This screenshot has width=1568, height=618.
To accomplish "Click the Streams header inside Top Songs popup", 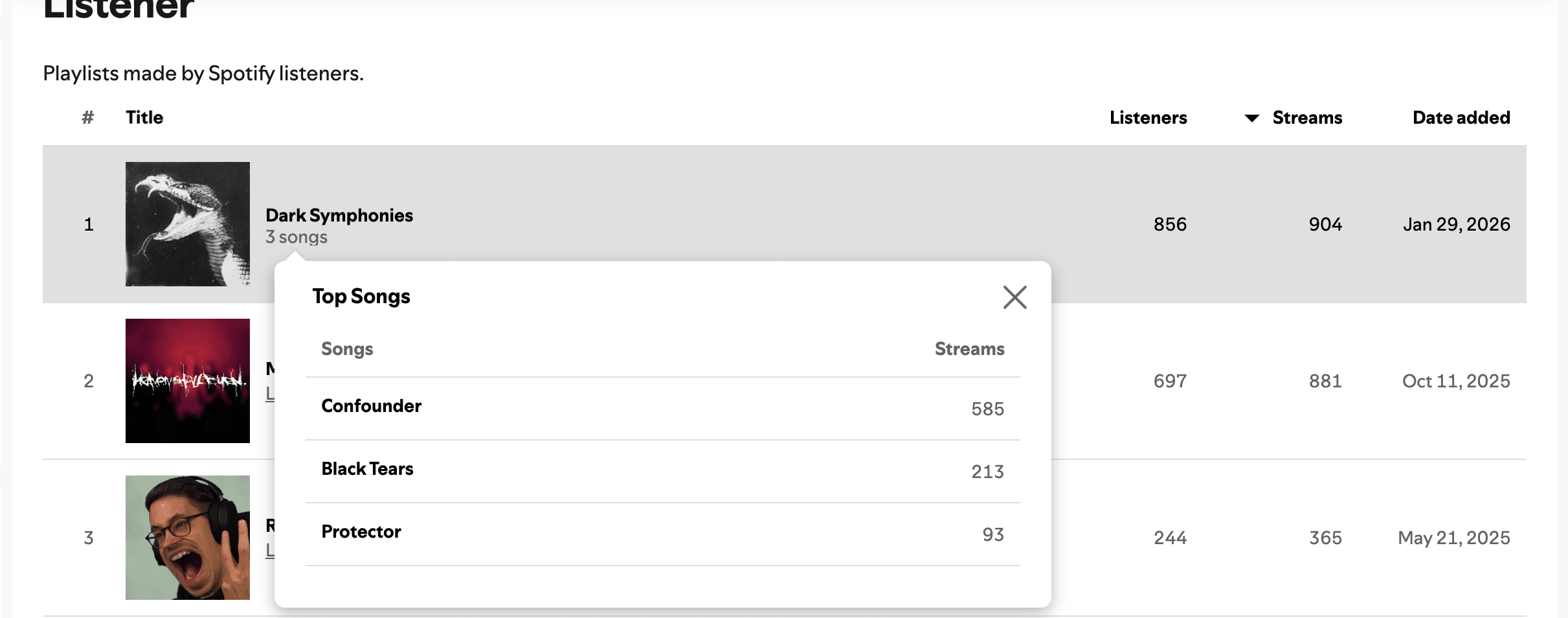I will pyautogui.click(x=969, y=349).
